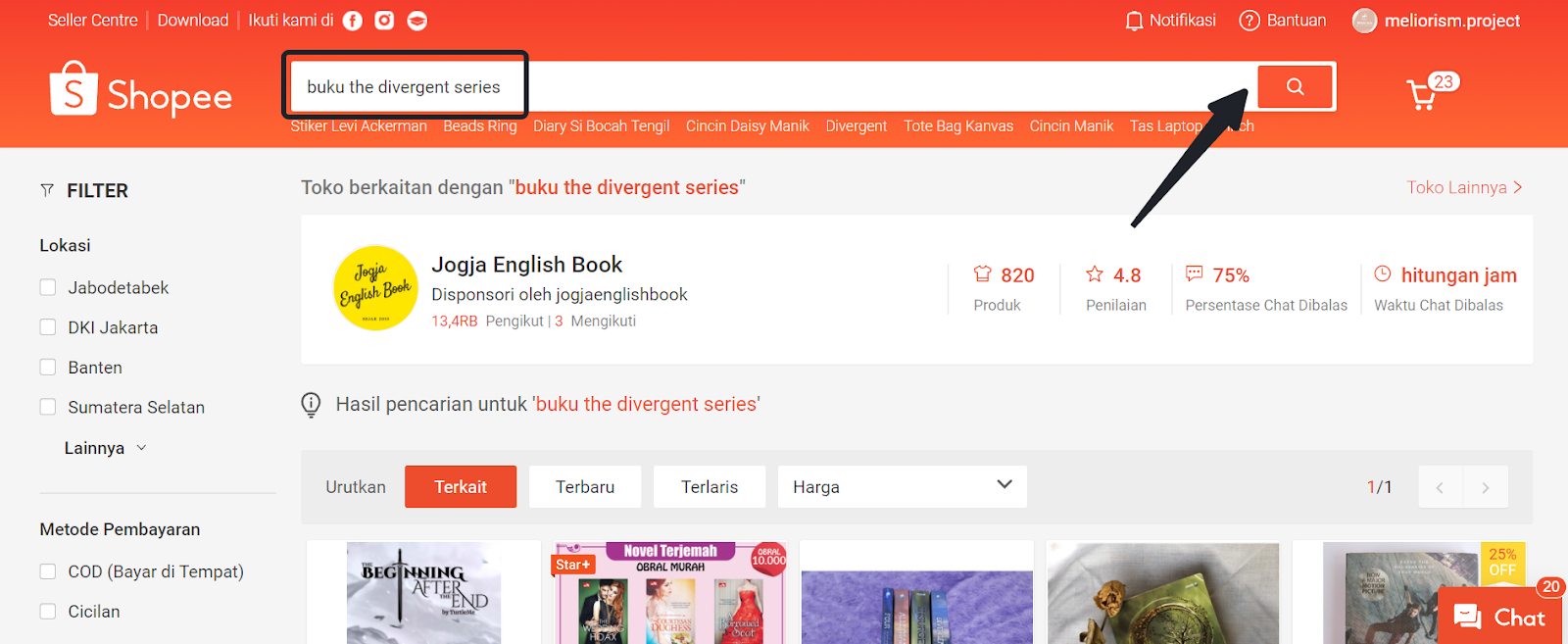Tick the Banten location checkbox

coord(47,368)
